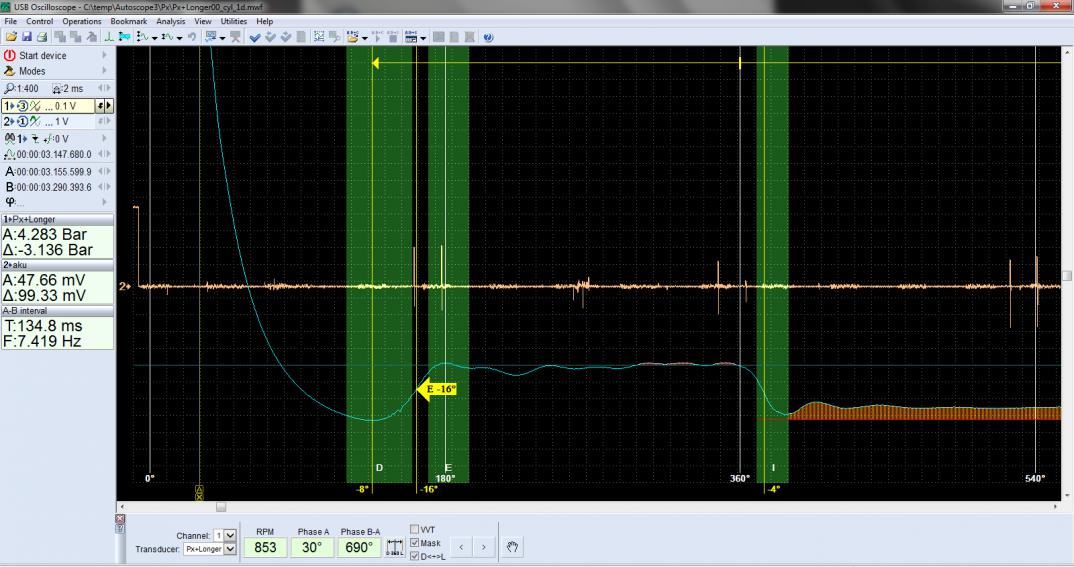Expand the Modes submenu arrow
The height and width of the screenshot is (567, 1074).
pyautogui.click(x=107, y=71)
